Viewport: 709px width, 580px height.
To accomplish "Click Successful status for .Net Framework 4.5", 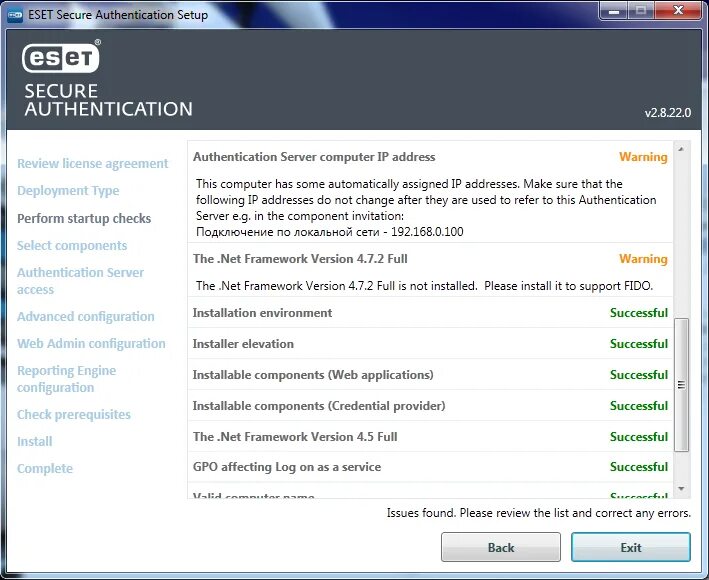I will point(638,437).
